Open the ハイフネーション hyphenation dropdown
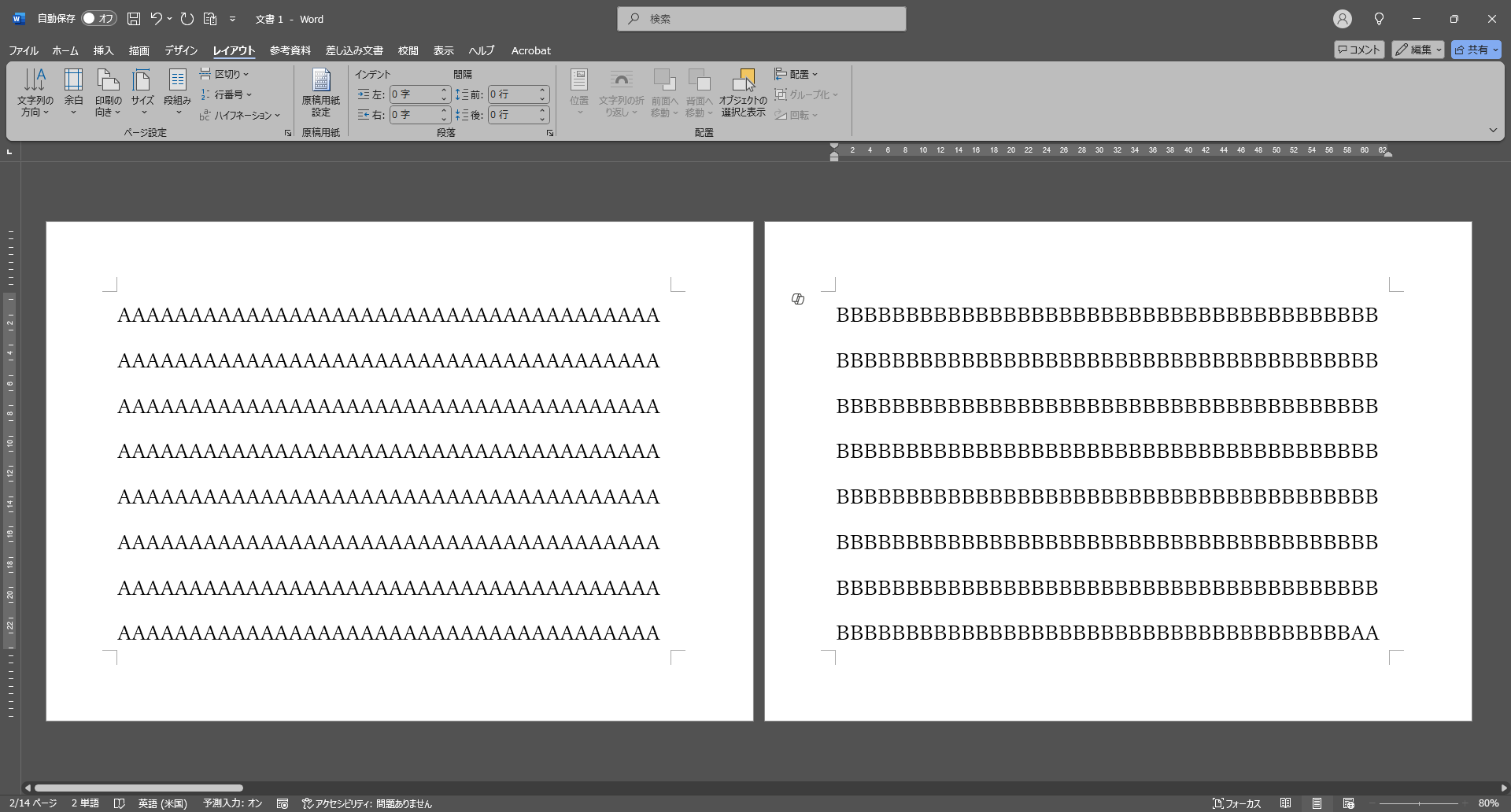The height and width of the screenshot is (812, 1511). [x=240, y=115]
